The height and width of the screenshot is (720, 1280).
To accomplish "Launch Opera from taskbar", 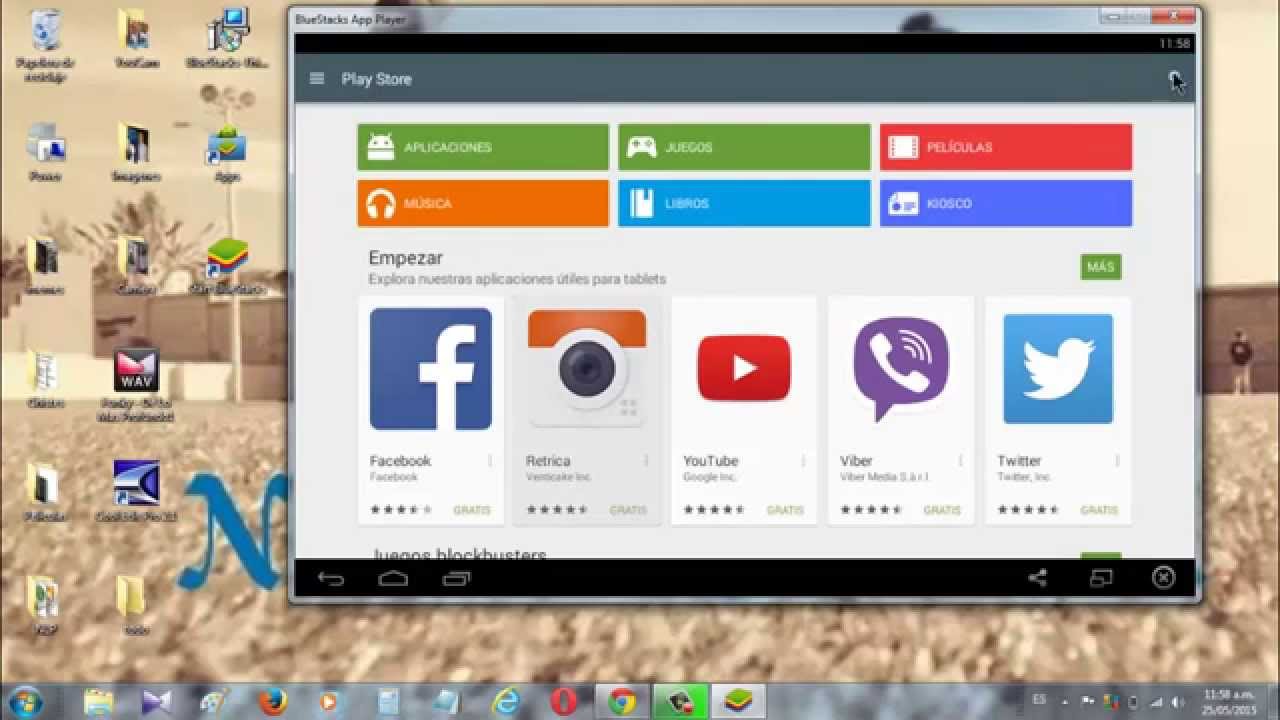I will click(x=564, y=702).
